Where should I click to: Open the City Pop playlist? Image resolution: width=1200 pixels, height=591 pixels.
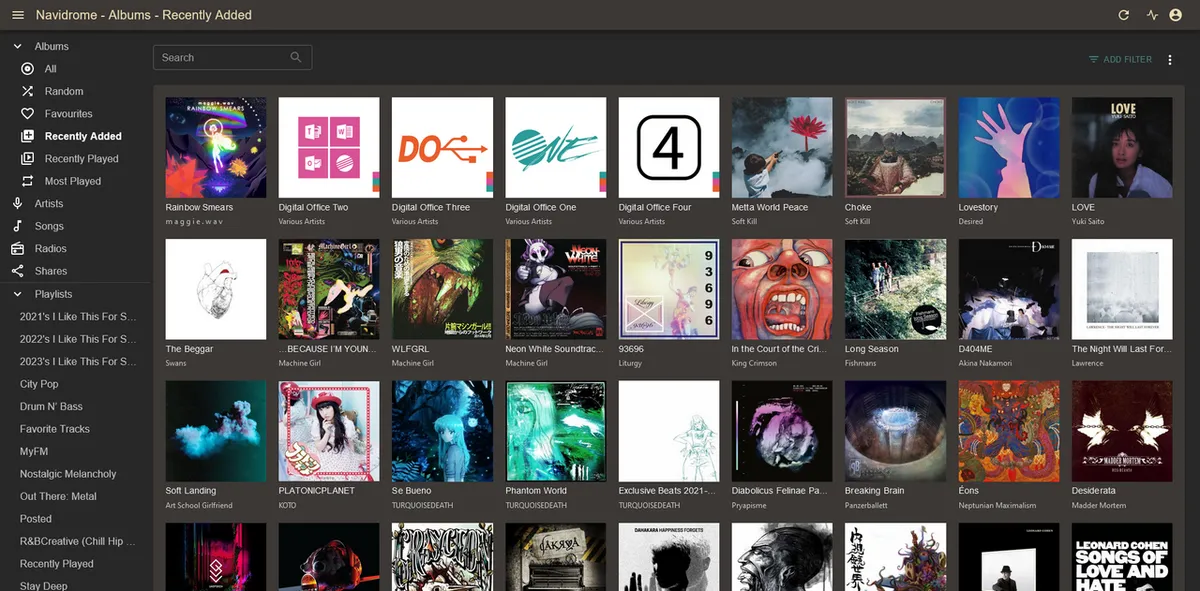(39, 384)
